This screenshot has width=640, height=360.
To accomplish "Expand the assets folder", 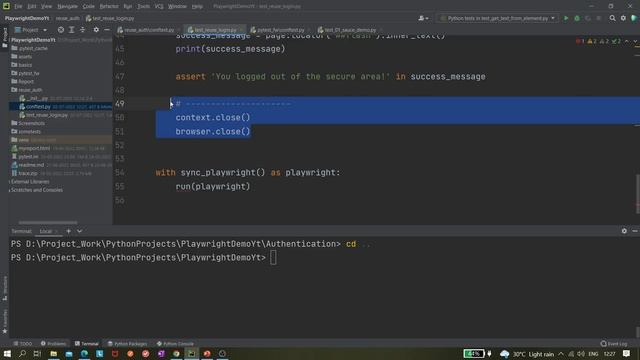I will coord(22,57).
